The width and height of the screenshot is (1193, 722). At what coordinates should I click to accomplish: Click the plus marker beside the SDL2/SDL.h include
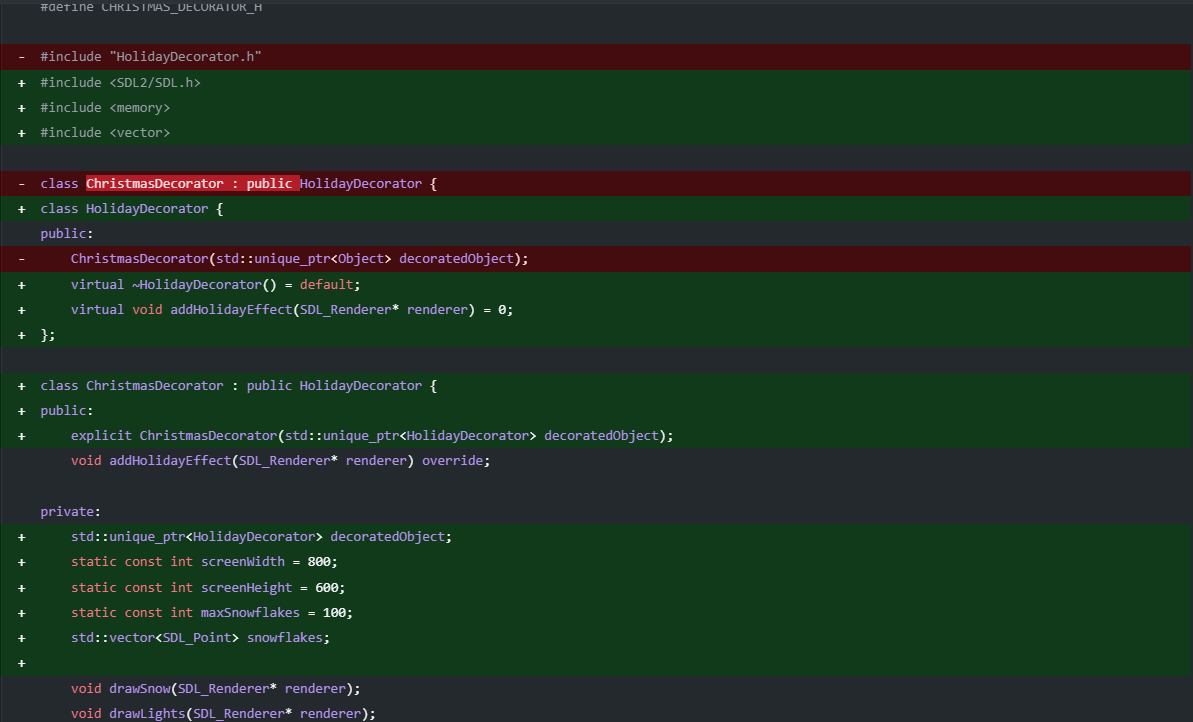(21, 82)
